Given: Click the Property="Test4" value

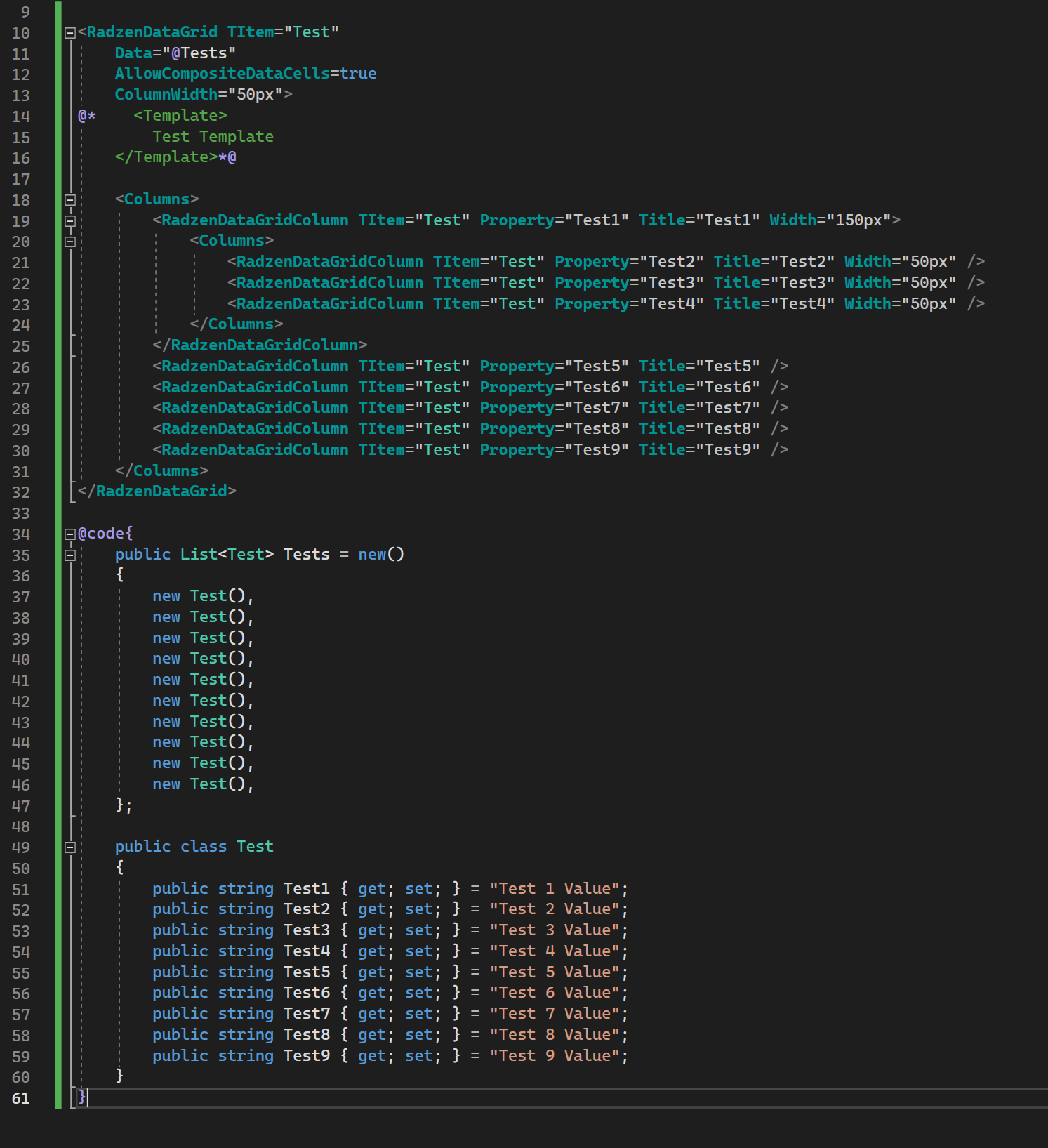Looking at the screenshot, I should click(x=672, y=304).
